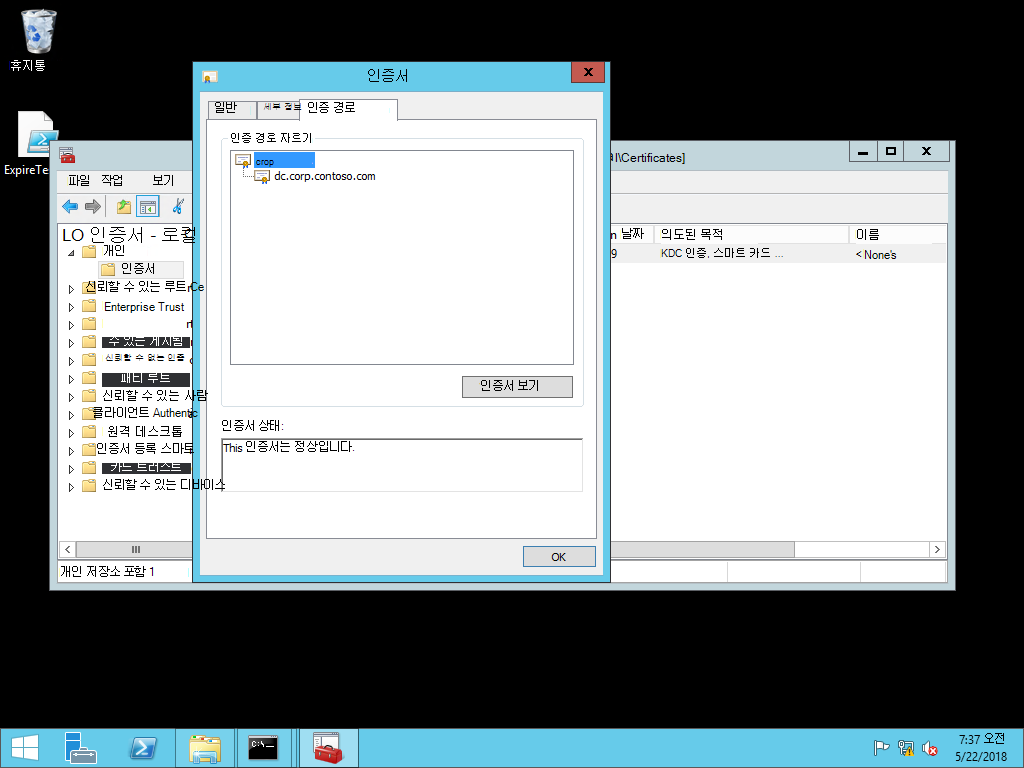Click the up-one-level folder toolbar icon
The height and width of the screenshot is (768, 1024).
(123, 207)
